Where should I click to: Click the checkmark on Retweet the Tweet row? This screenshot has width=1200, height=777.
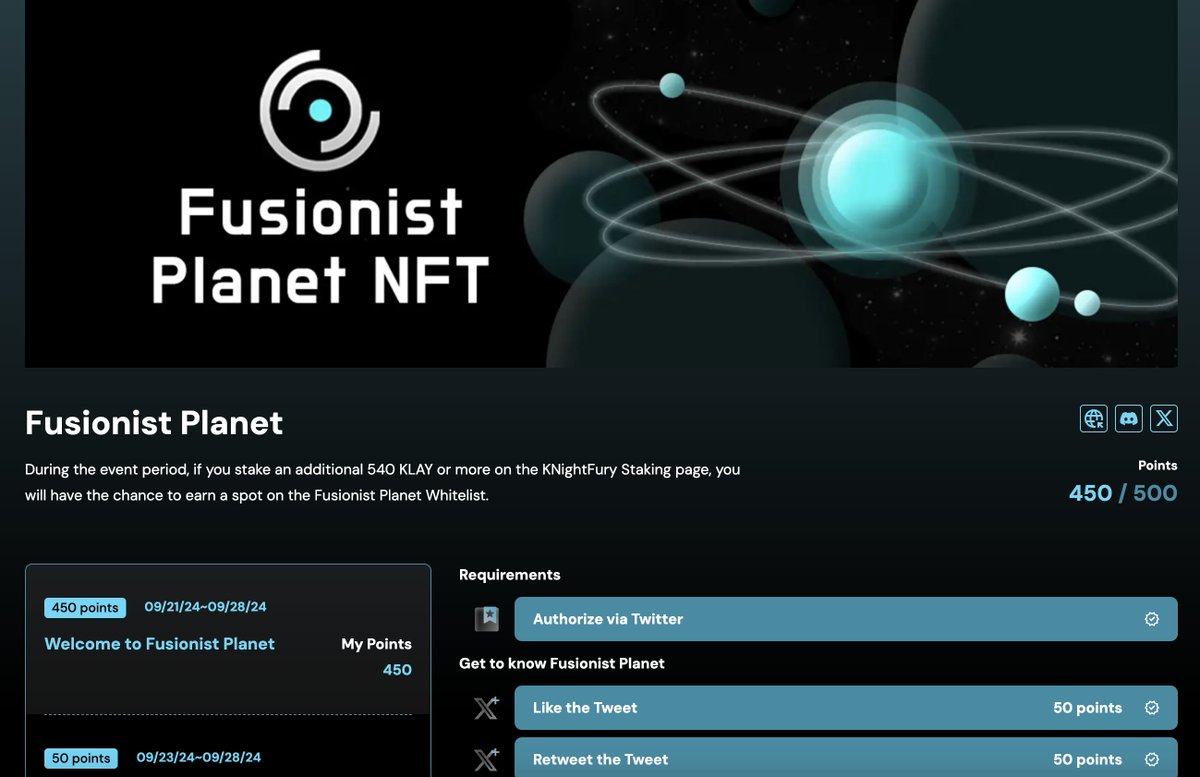coord(1152,760)
